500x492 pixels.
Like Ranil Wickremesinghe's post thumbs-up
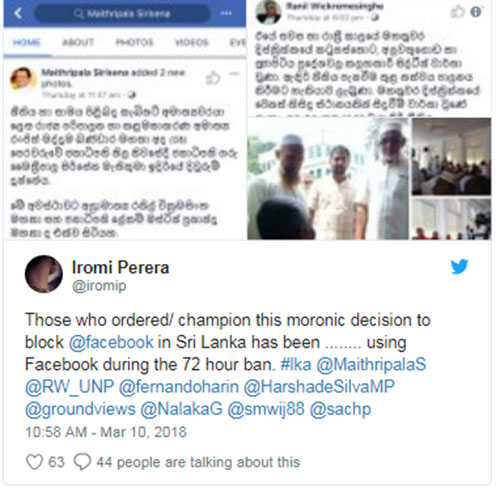tap(457, 12)
